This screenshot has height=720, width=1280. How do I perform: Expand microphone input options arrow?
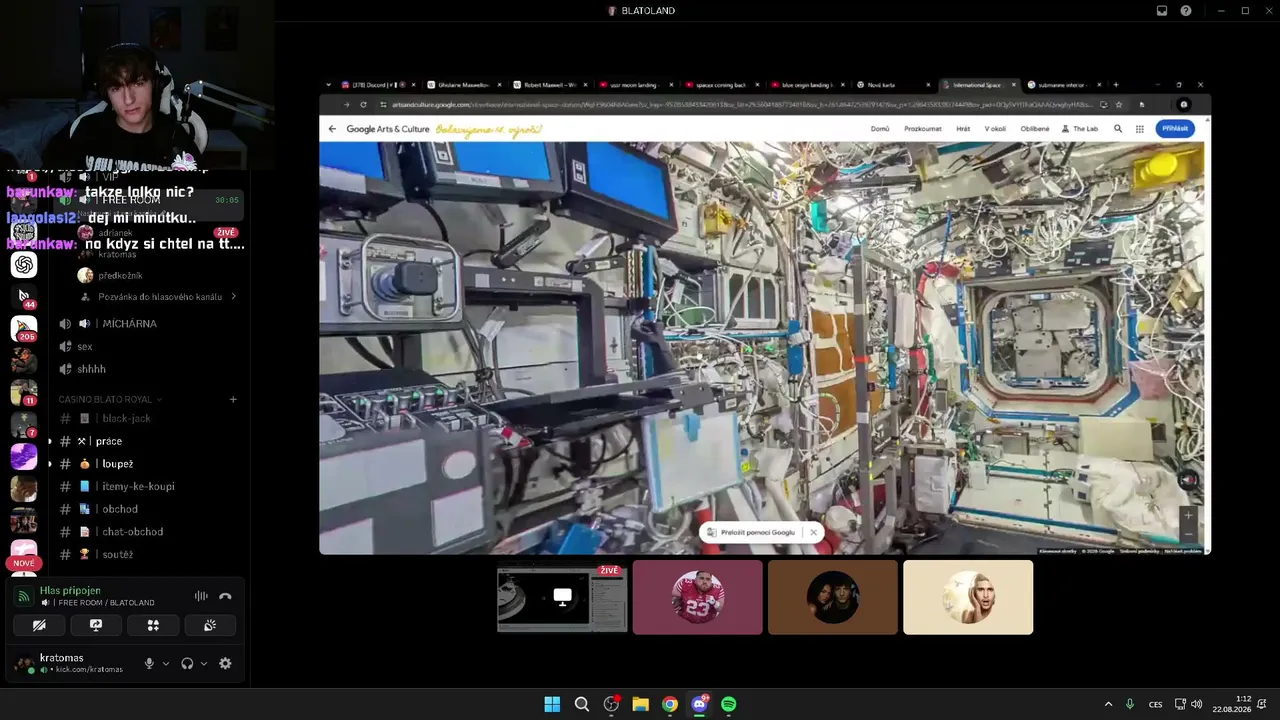[166, 663]
